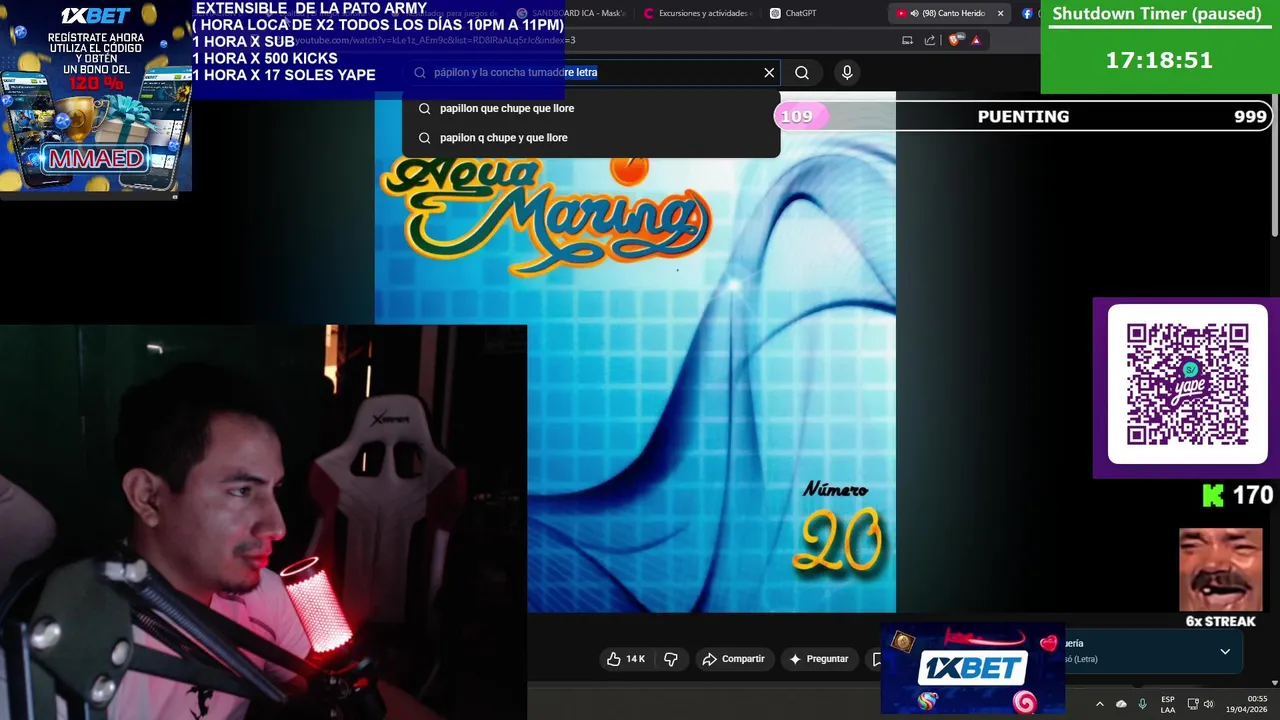Click the laughing man streak image
This screenshot has width=1280, height=720.
1220,569
